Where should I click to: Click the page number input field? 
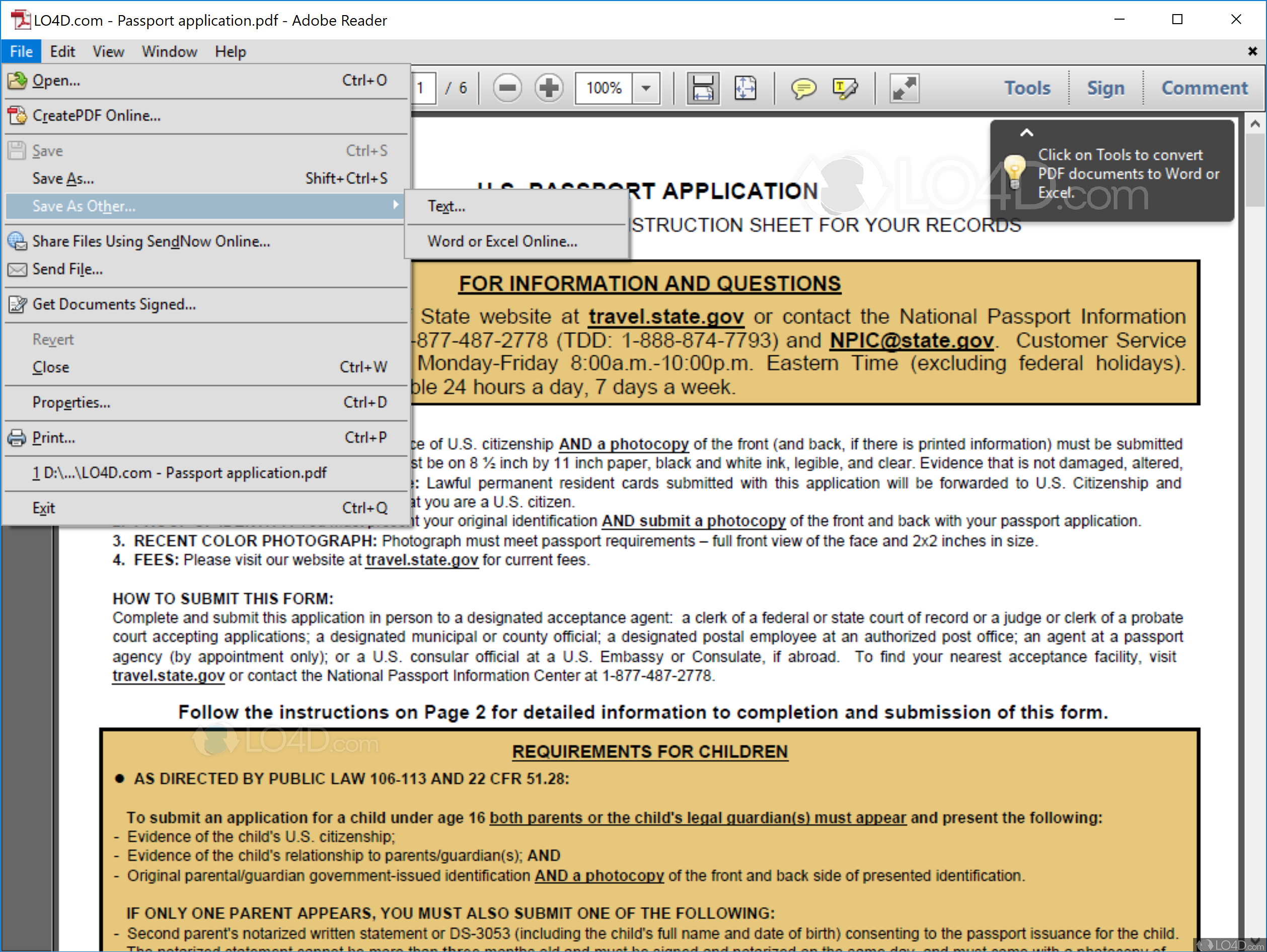[423, 88]
